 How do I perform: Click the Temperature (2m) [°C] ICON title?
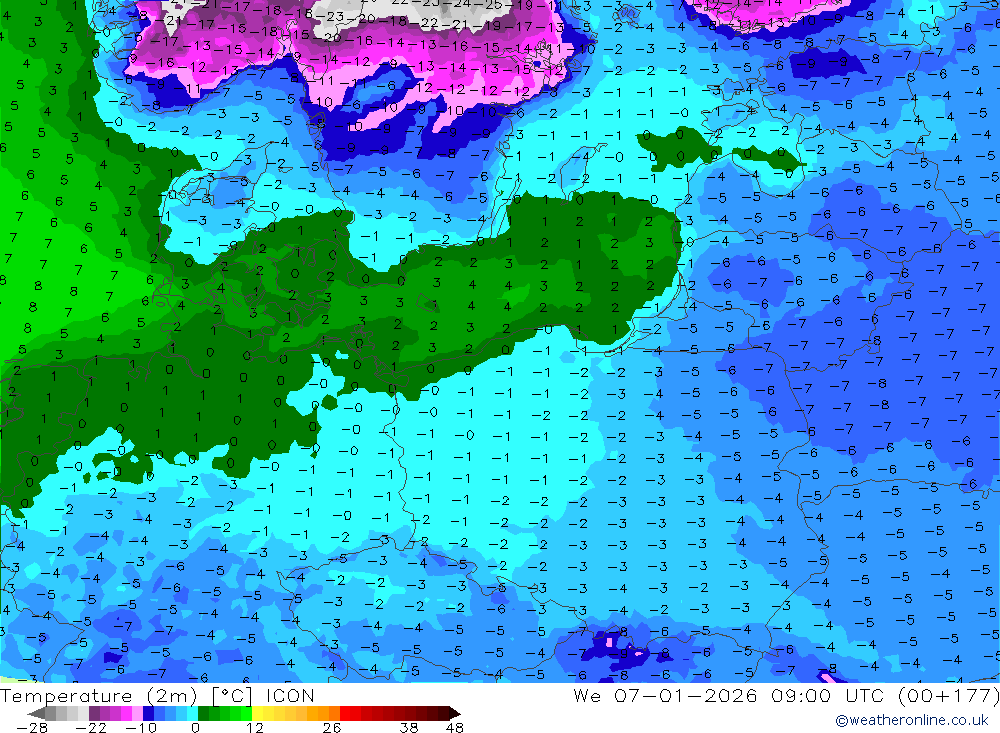(158, 695)
